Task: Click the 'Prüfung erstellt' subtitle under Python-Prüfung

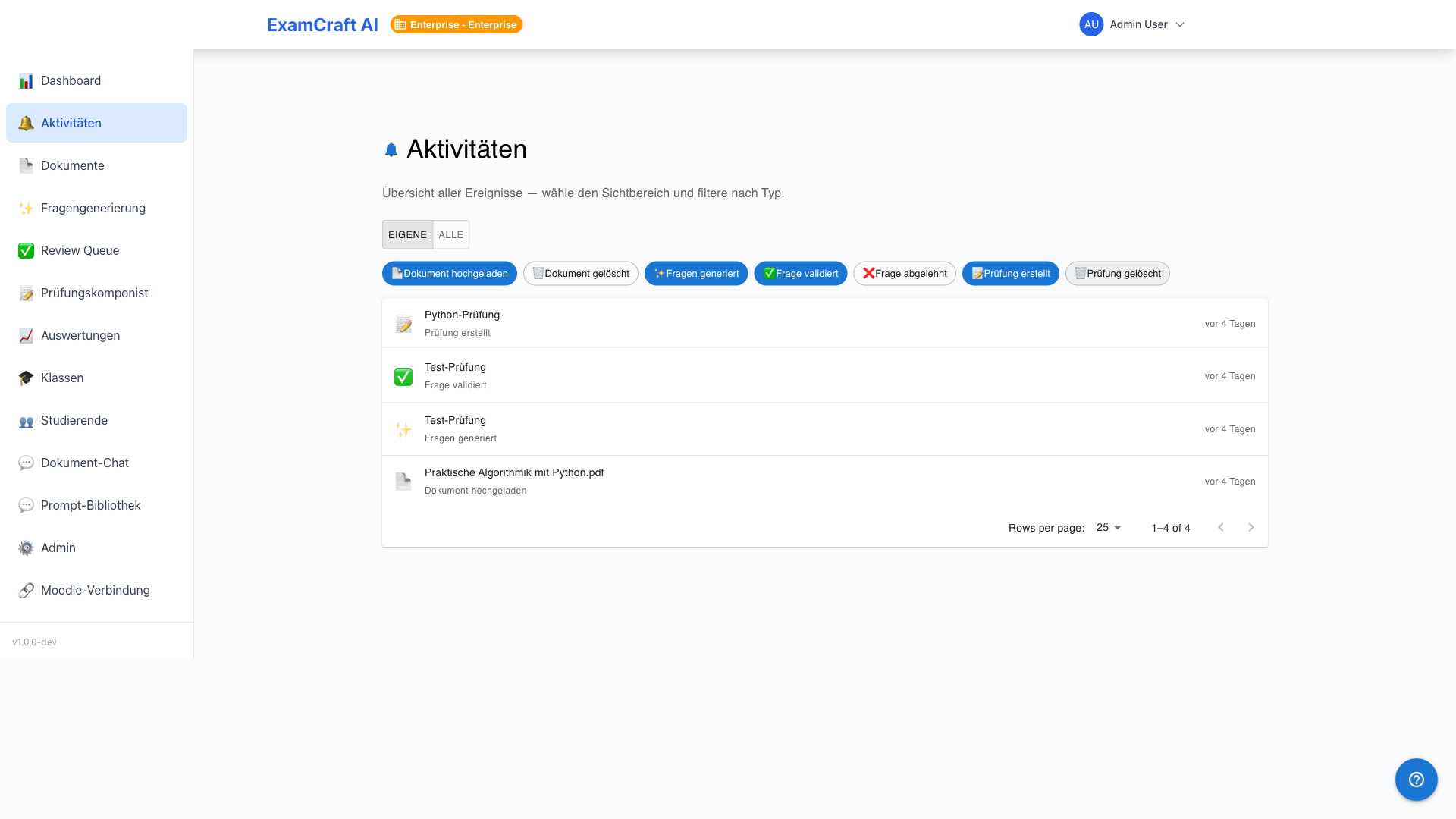Action: point(457,333)
